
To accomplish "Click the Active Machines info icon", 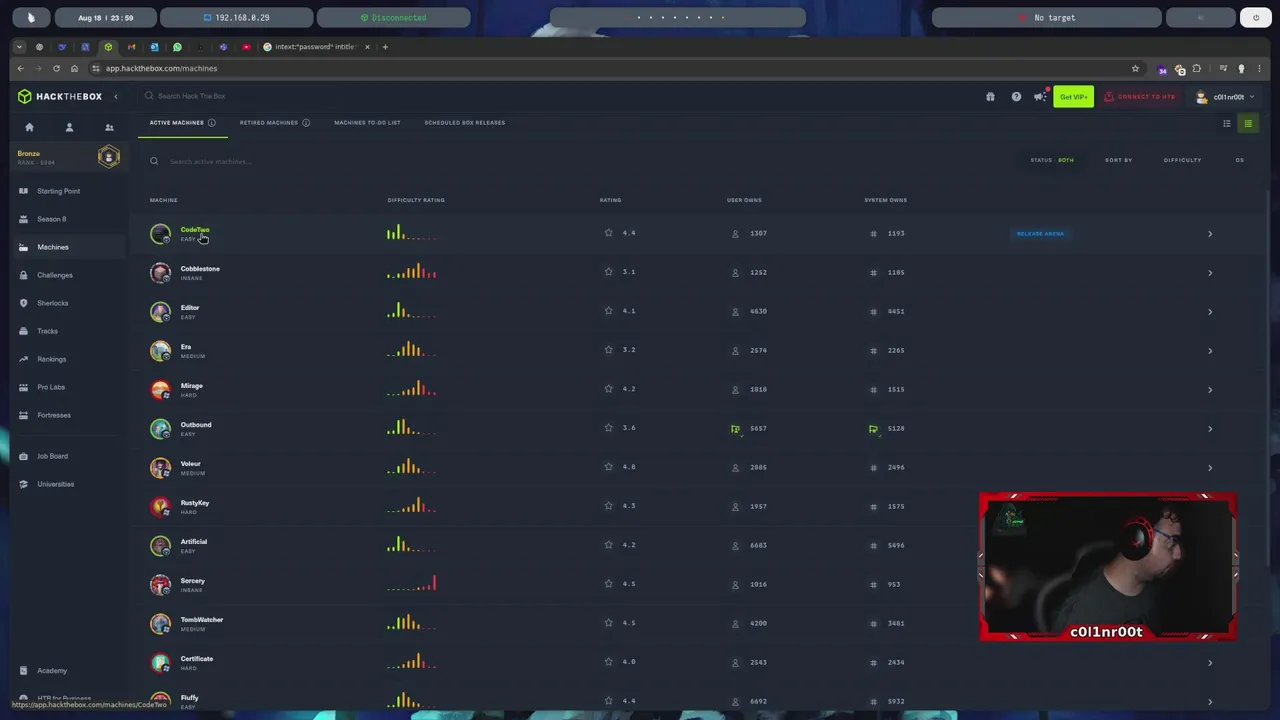I will click(x=211, y=122).
